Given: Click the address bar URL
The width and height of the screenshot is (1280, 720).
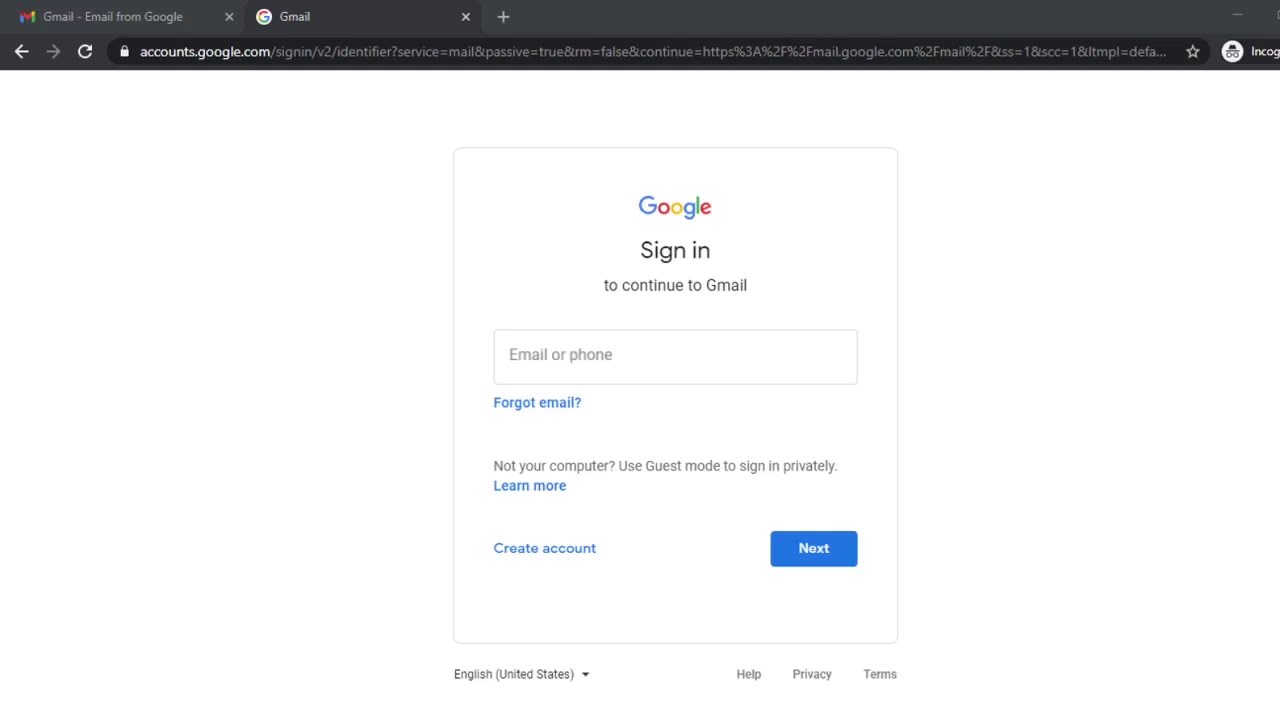Looking at the screenshot, I should (x=653, y=52).
